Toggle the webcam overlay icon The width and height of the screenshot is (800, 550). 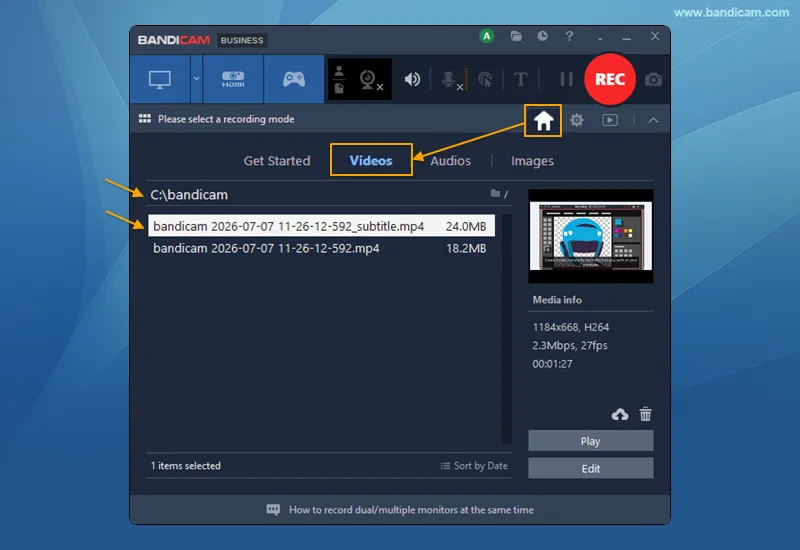370,80
